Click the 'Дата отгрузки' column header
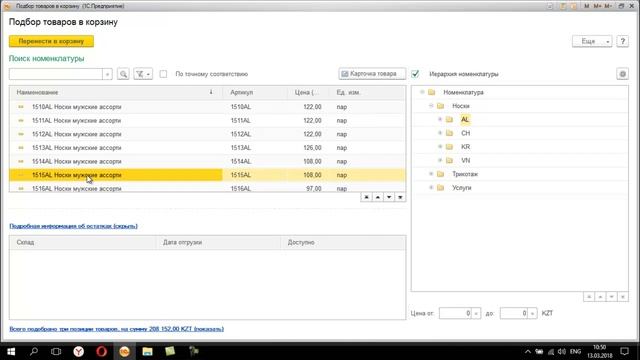This screenshot has width=640, height=360. point(219,242)
